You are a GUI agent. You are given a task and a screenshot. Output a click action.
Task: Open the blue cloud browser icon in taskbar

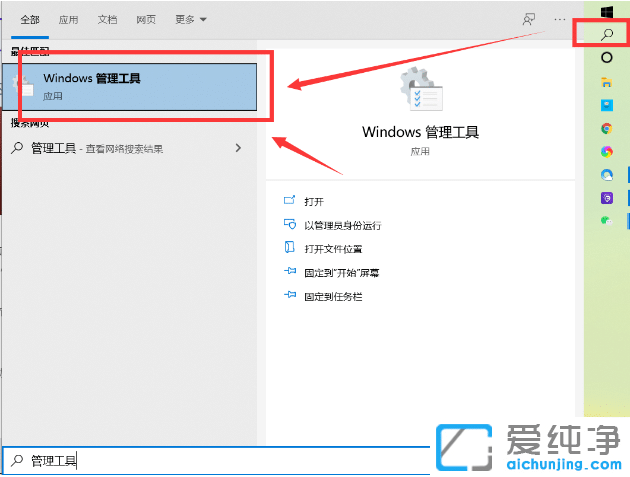click(607, 175)
